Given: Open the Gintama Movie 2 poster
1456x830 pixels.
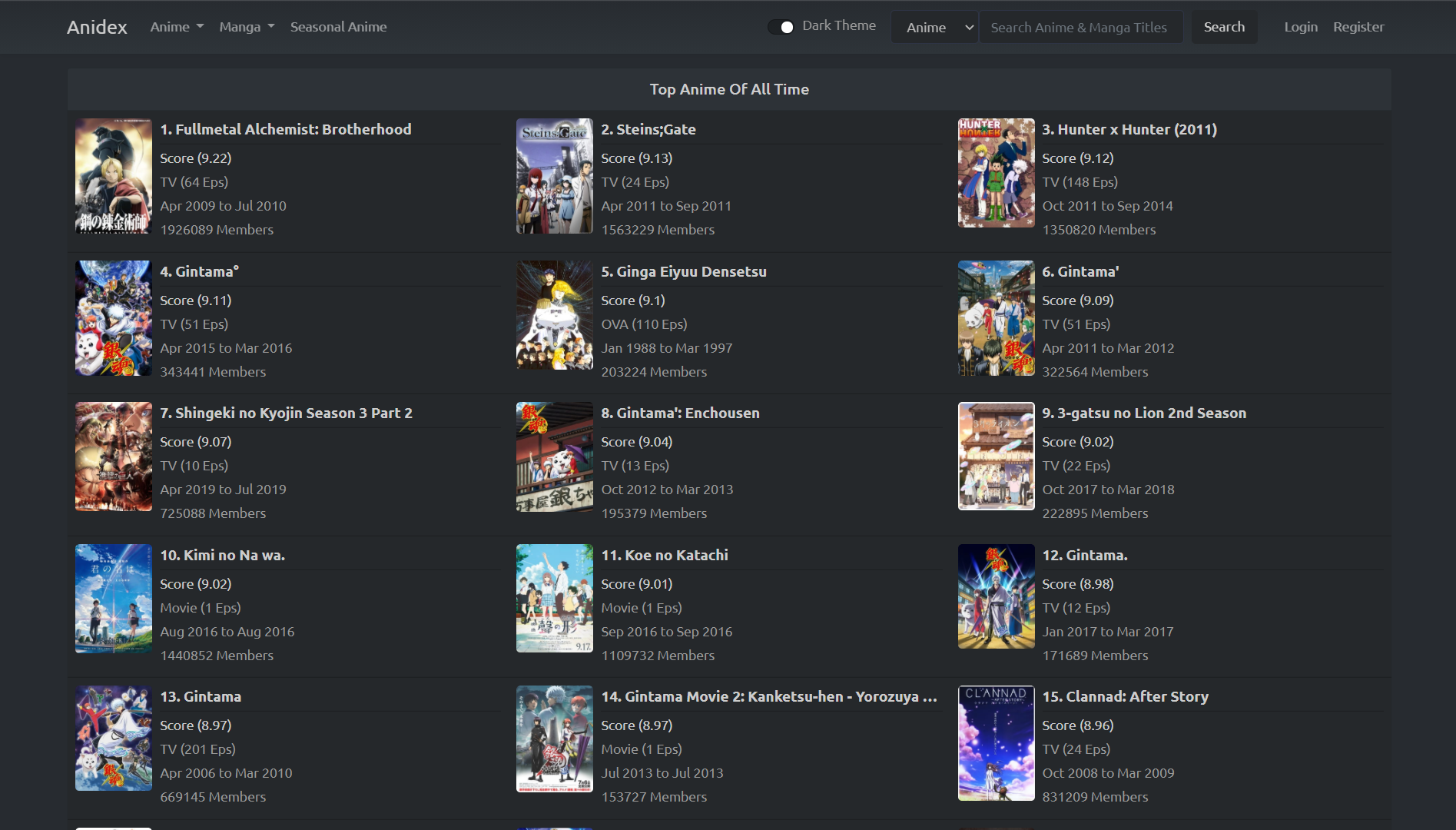Looking at the screenshot, I should [x=555, y=739].
